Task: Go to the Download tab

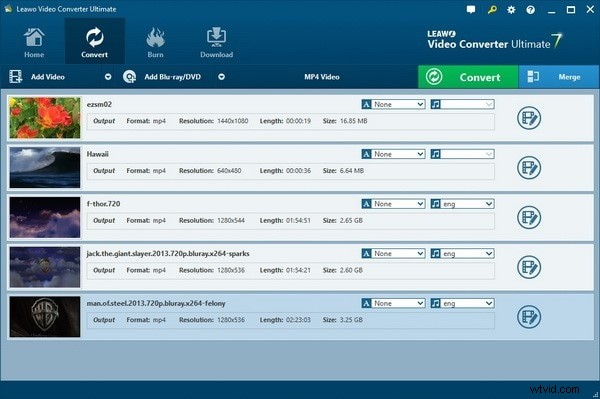Action: click(x=217, y=42)
